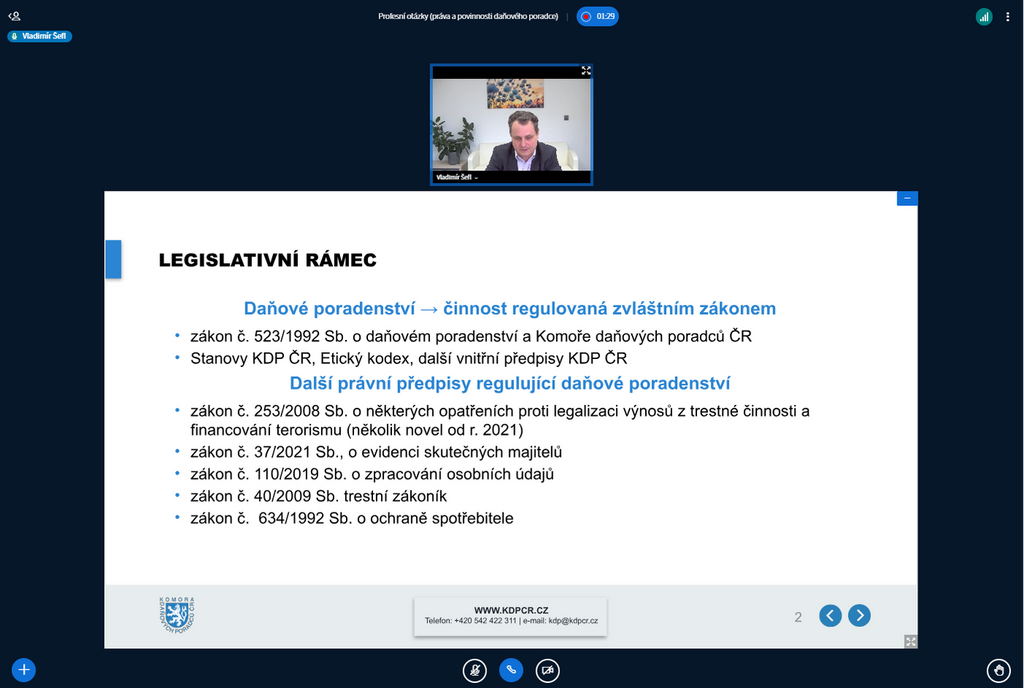Select the line zákon č. 634/1992 Sb.

(352, 518)
